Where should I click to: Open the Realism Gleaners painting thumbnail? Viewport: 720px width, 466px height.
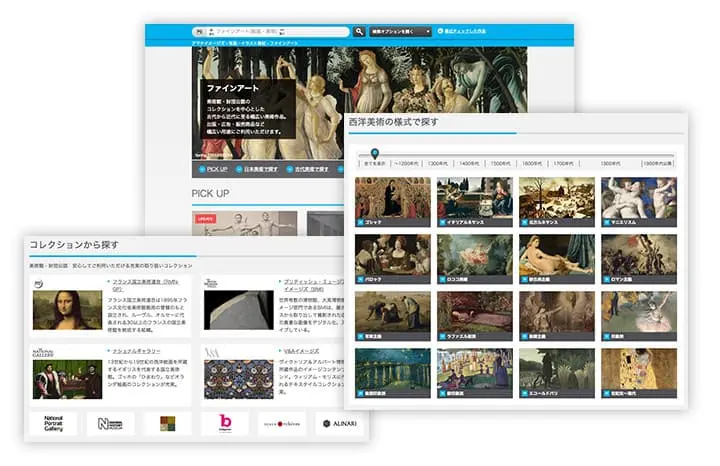393,316
